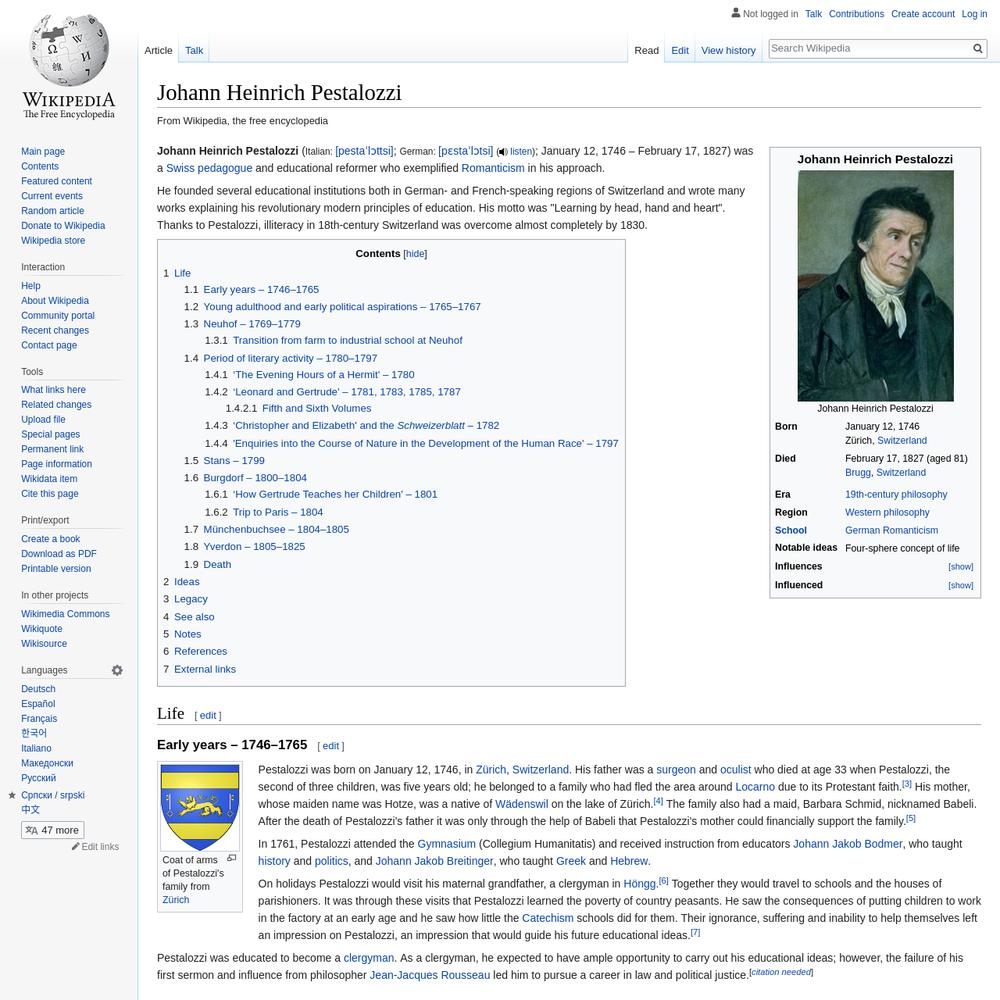Jump to Stans – 1799 in contents
This screenshot has height=1000, width=1000.
tap(234, 460)
